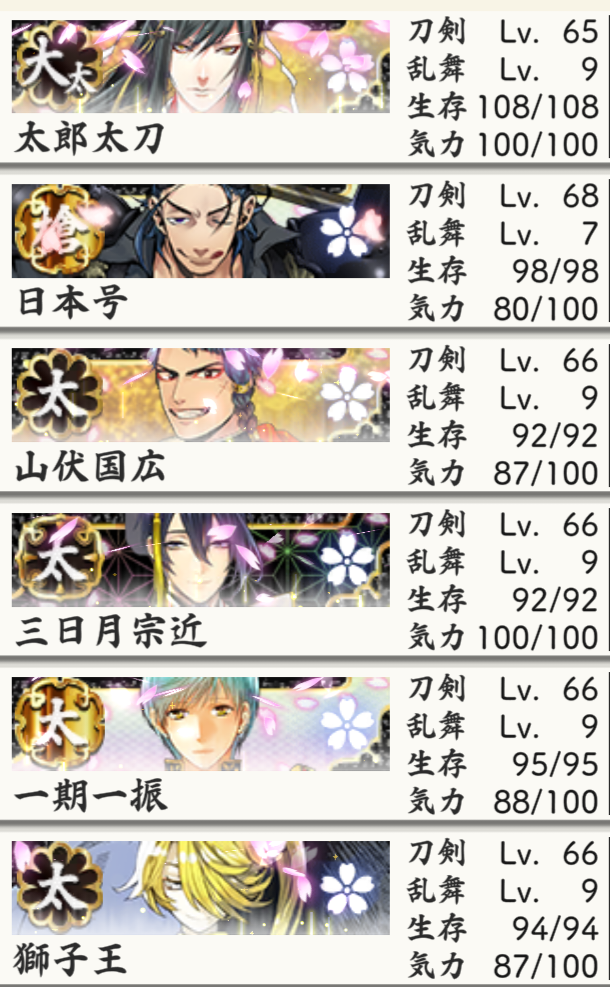Click the 太 badge on 山伏国広's card

click(59, 395)
